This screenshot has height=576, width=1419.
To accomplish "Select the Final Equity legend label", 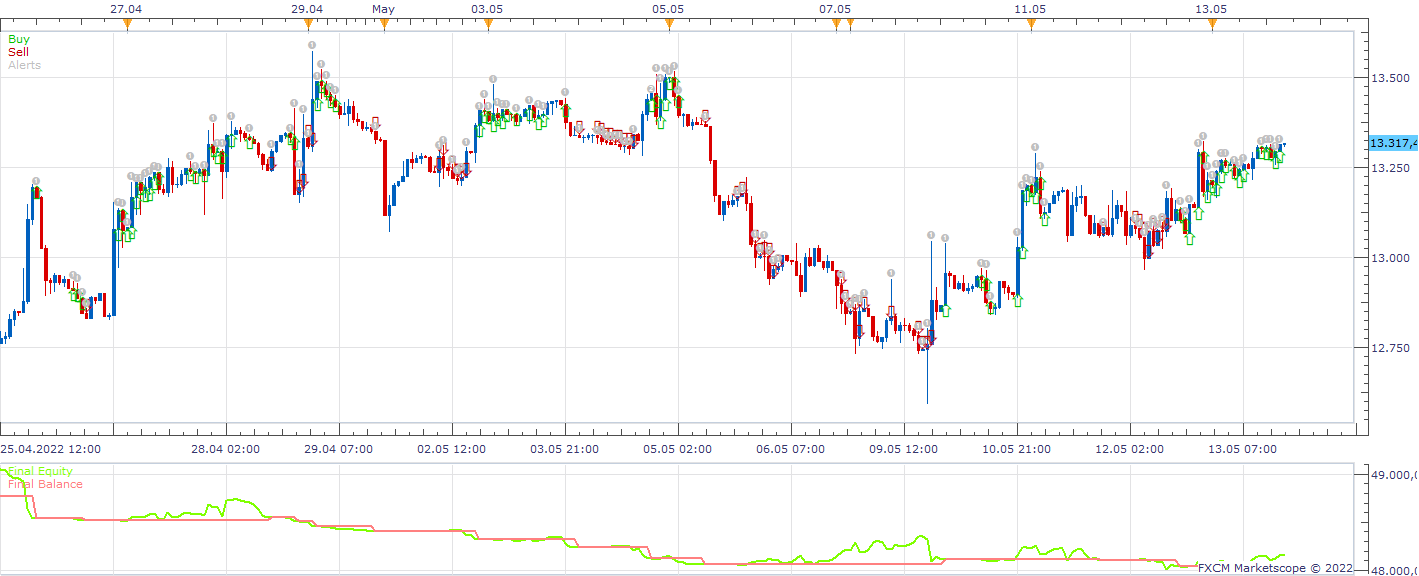I will point(40,471).
